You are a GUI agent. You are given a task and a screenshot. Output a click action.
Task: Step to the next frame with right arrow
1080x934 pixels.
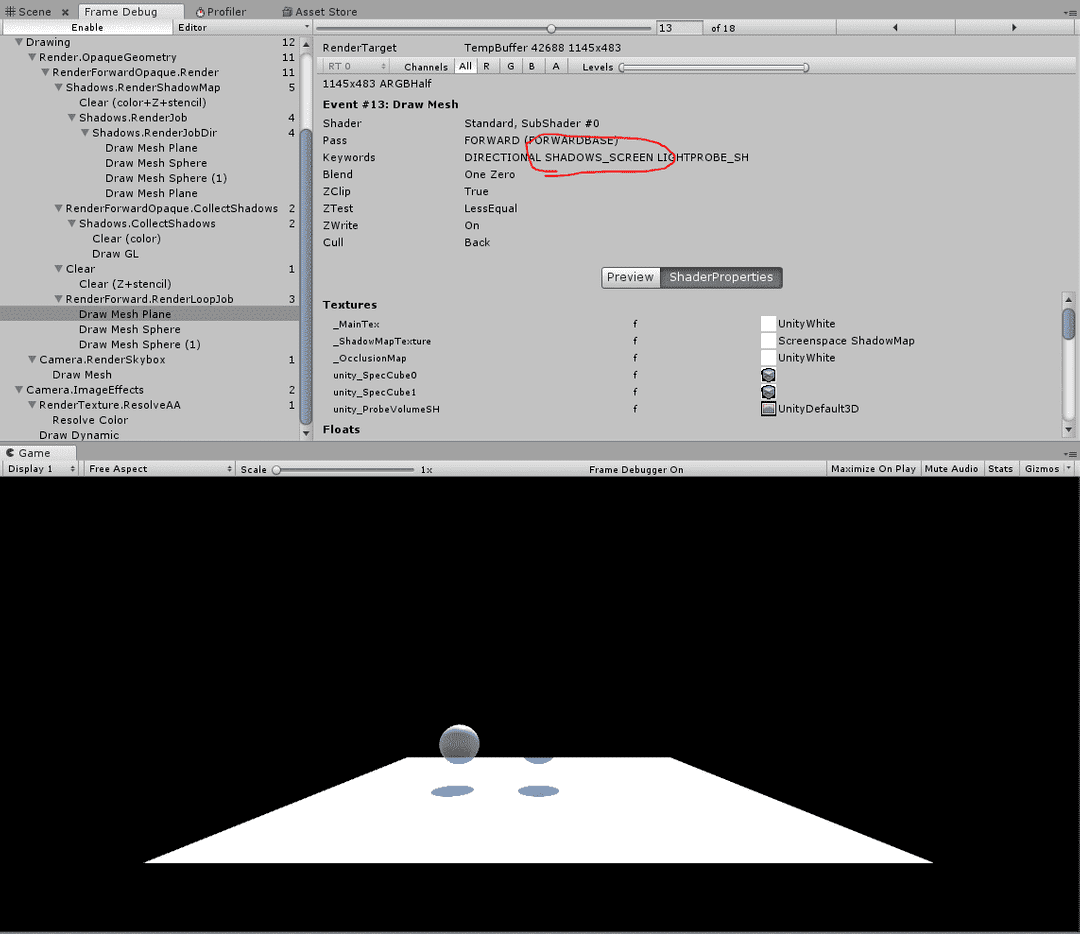coord(1013,27)
